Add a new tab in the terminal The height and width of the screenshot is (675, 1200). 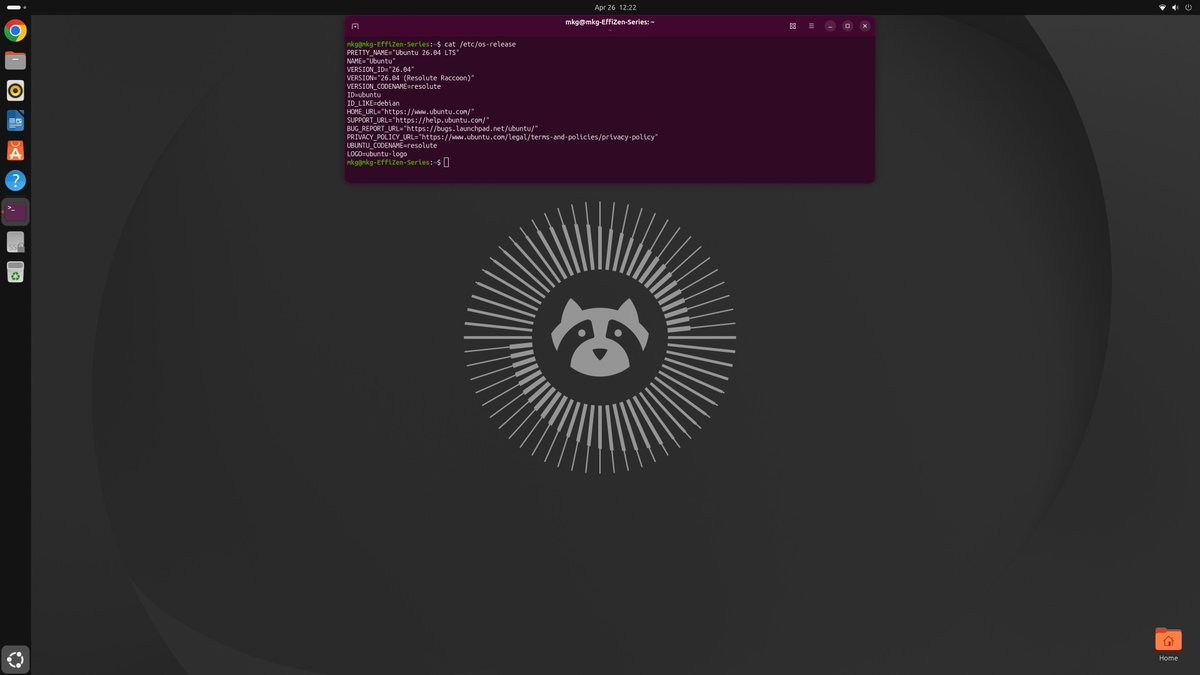355,26
